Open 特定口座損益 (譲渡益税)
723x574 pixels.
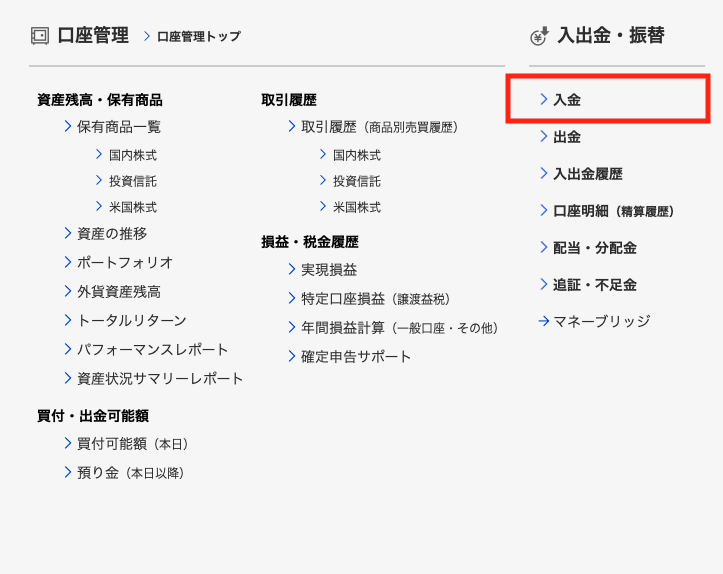tap(375, 298)
